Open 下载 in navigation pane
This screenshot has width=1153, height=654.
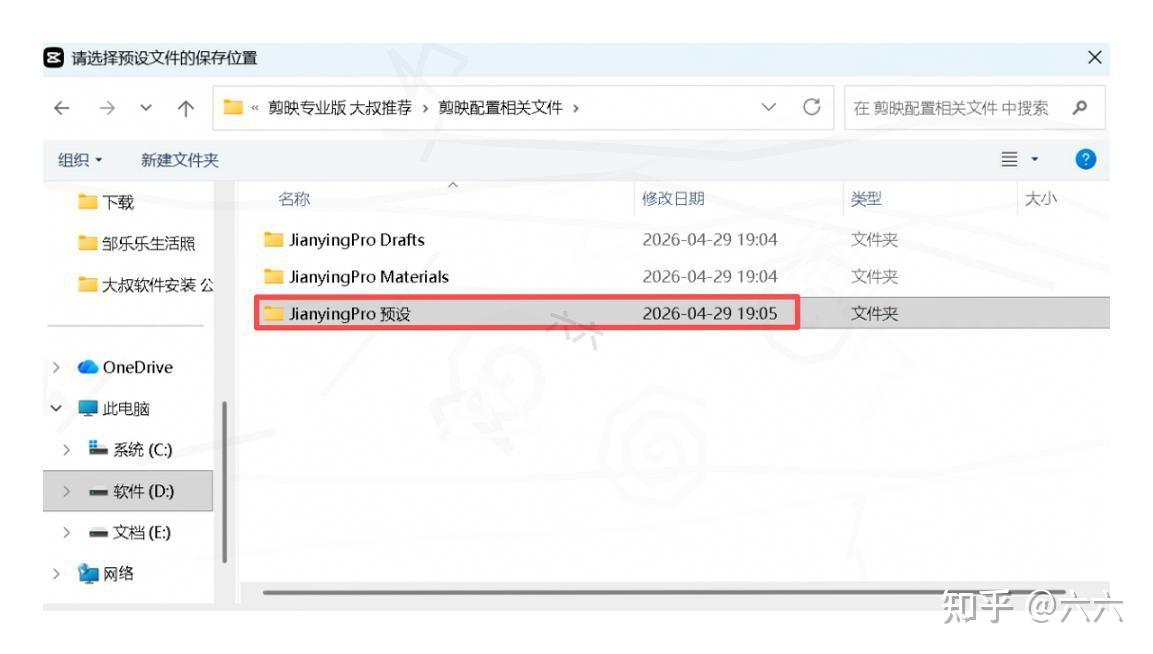pos(118,202)
